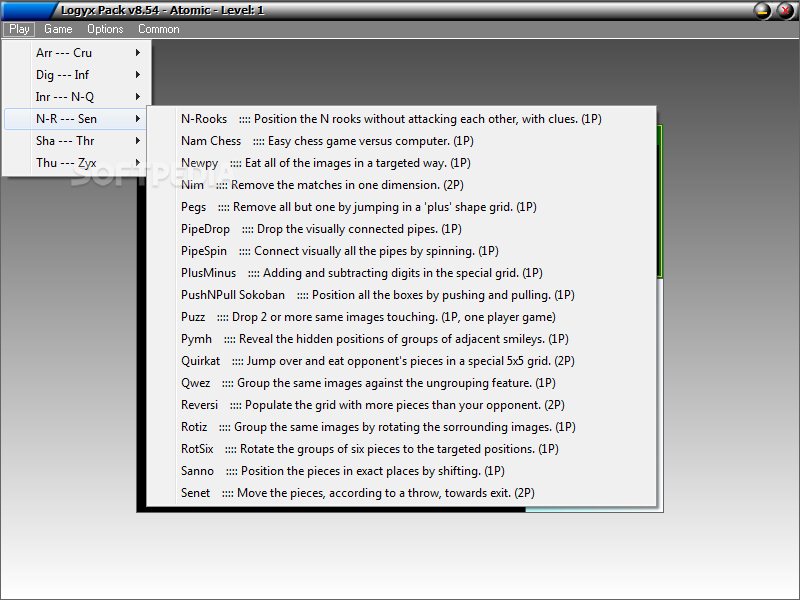Pick the Pymh smileys game
The height and width of the screenshot is (600, 800).
click(x=401, y=338)
